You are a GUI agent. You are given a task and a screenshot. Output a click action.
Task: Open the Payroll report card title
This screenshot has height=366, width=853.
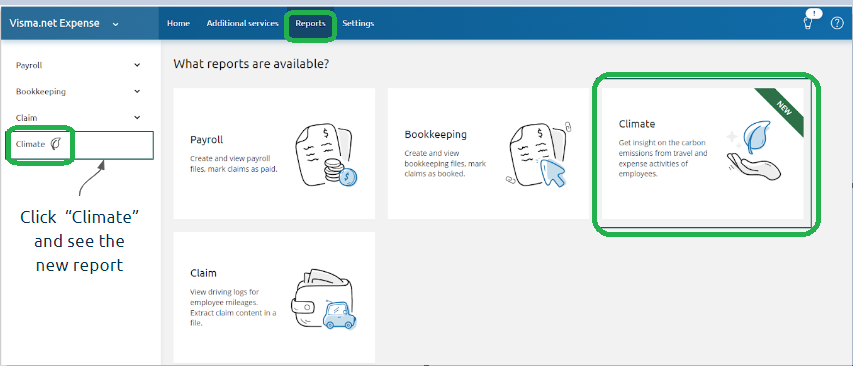207,140
